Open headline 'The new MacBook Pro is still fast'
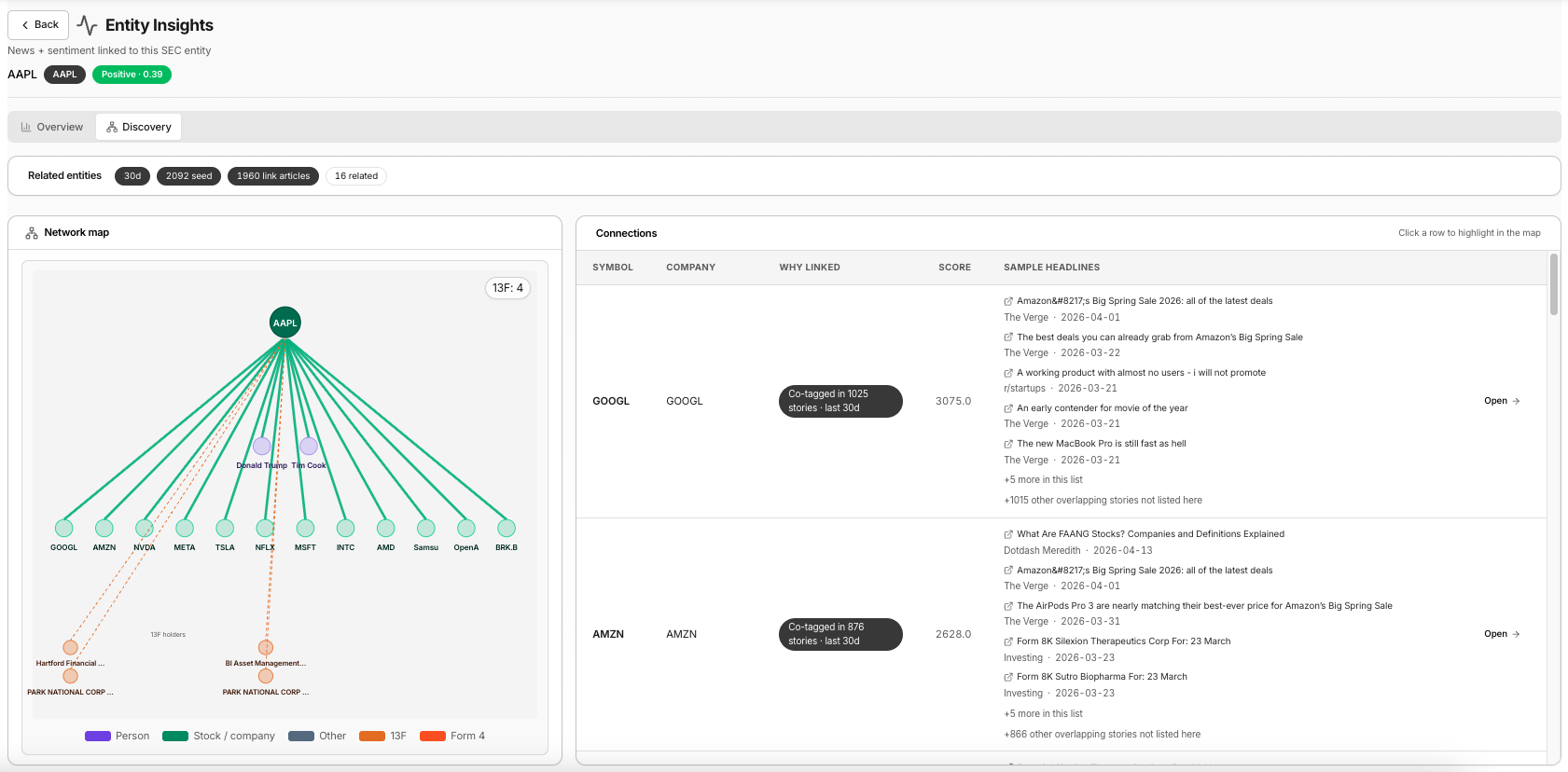Image resolution: width=1568 pixels, height=772 pixels. [1101, 444]
